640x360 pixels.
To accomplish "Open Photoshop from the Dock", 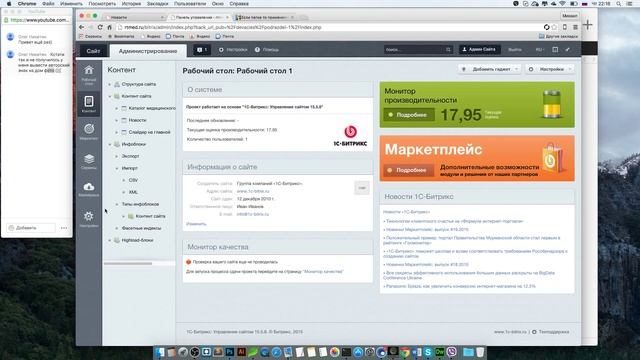I will (230, 352).
